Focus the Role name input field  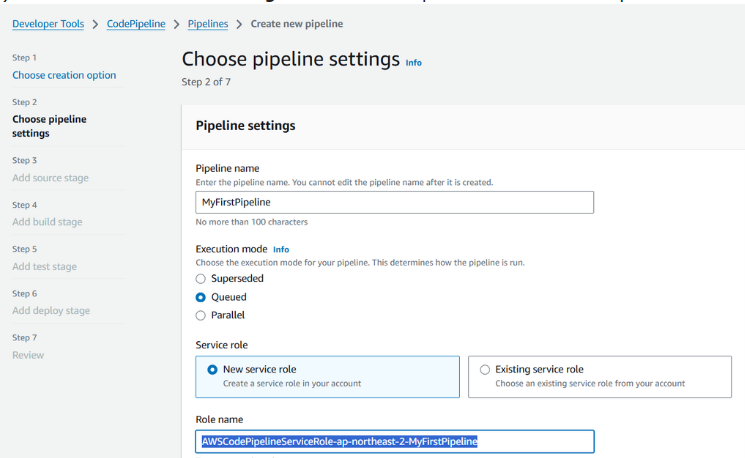coord(394,441)
